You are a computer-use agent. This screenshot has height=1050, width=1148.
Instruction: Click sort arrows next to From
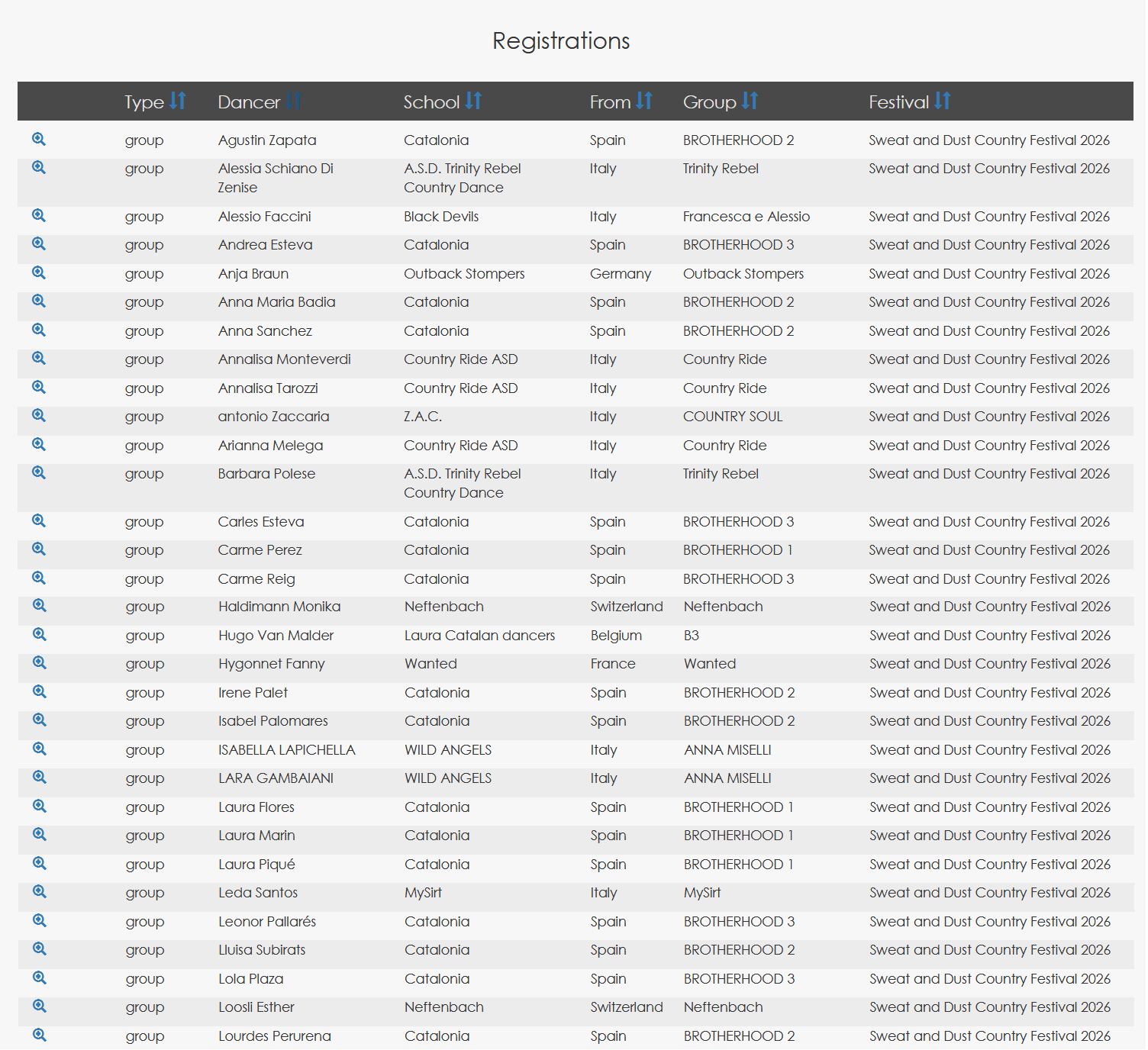tap(644, 101)
